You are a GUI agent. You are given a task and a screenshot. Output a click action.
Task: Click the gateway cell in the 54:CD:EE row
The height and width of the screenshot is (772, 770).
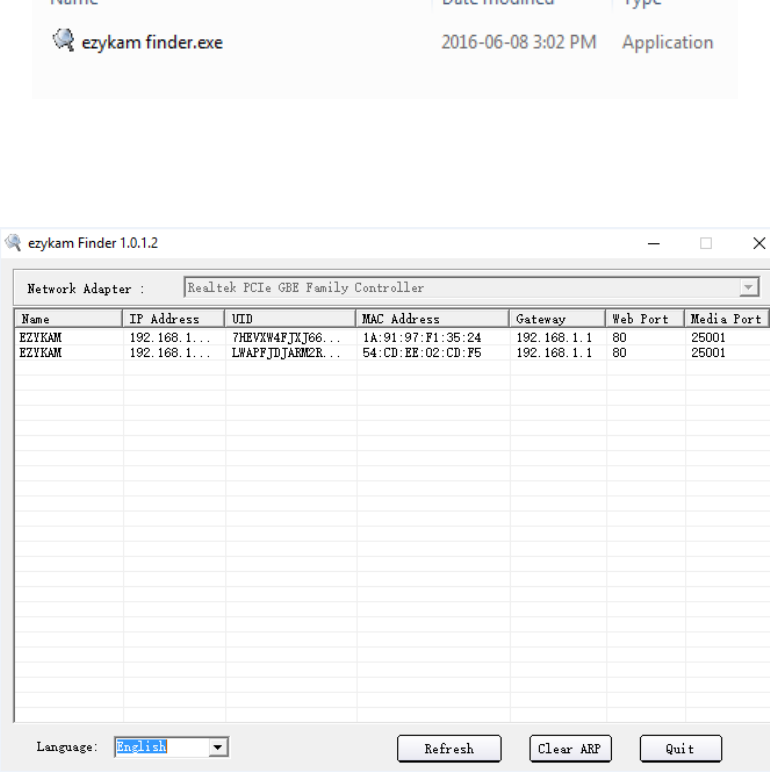[x=554, y=353]
